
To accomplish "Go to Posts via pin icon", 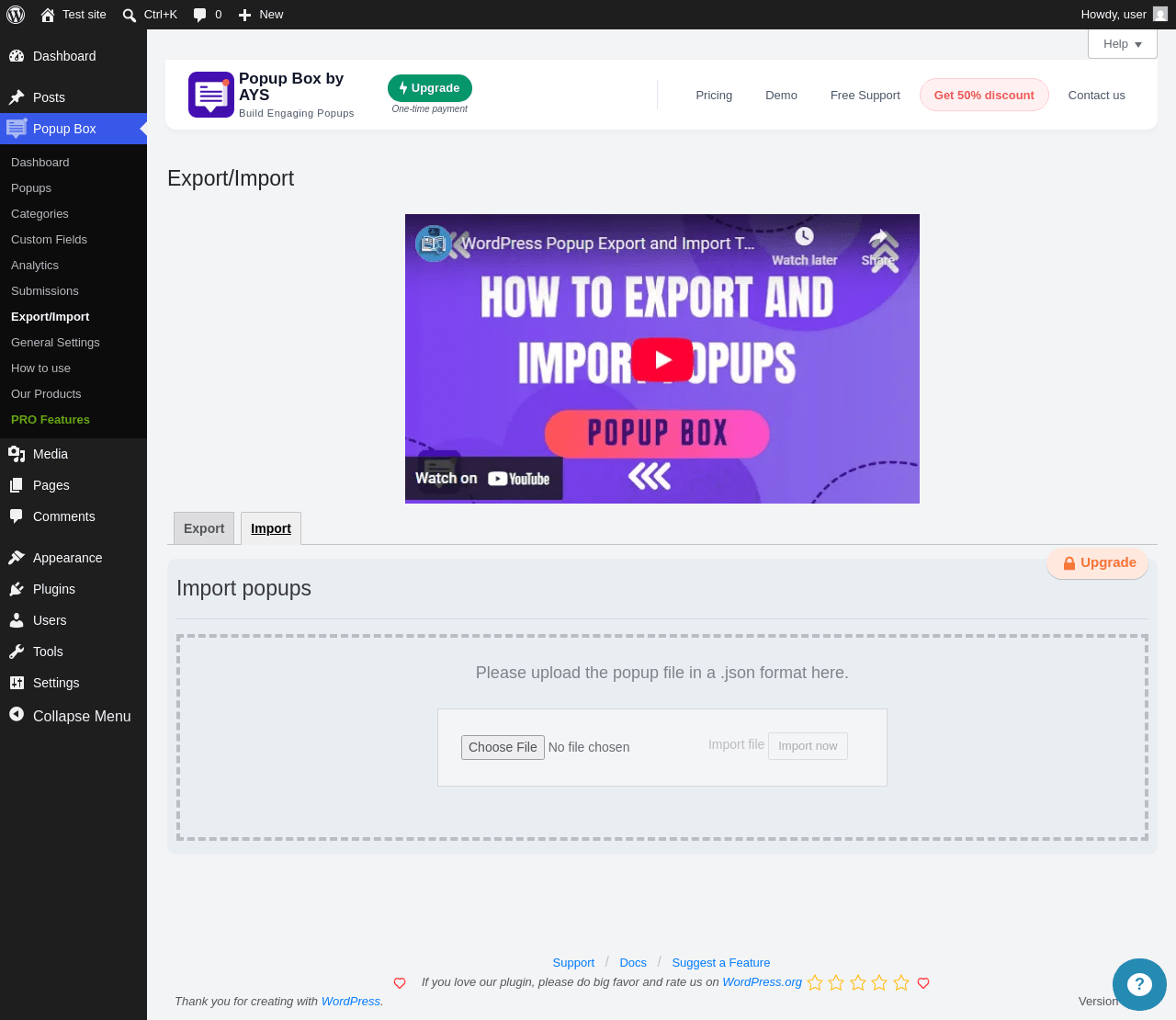I will [17, 97].
